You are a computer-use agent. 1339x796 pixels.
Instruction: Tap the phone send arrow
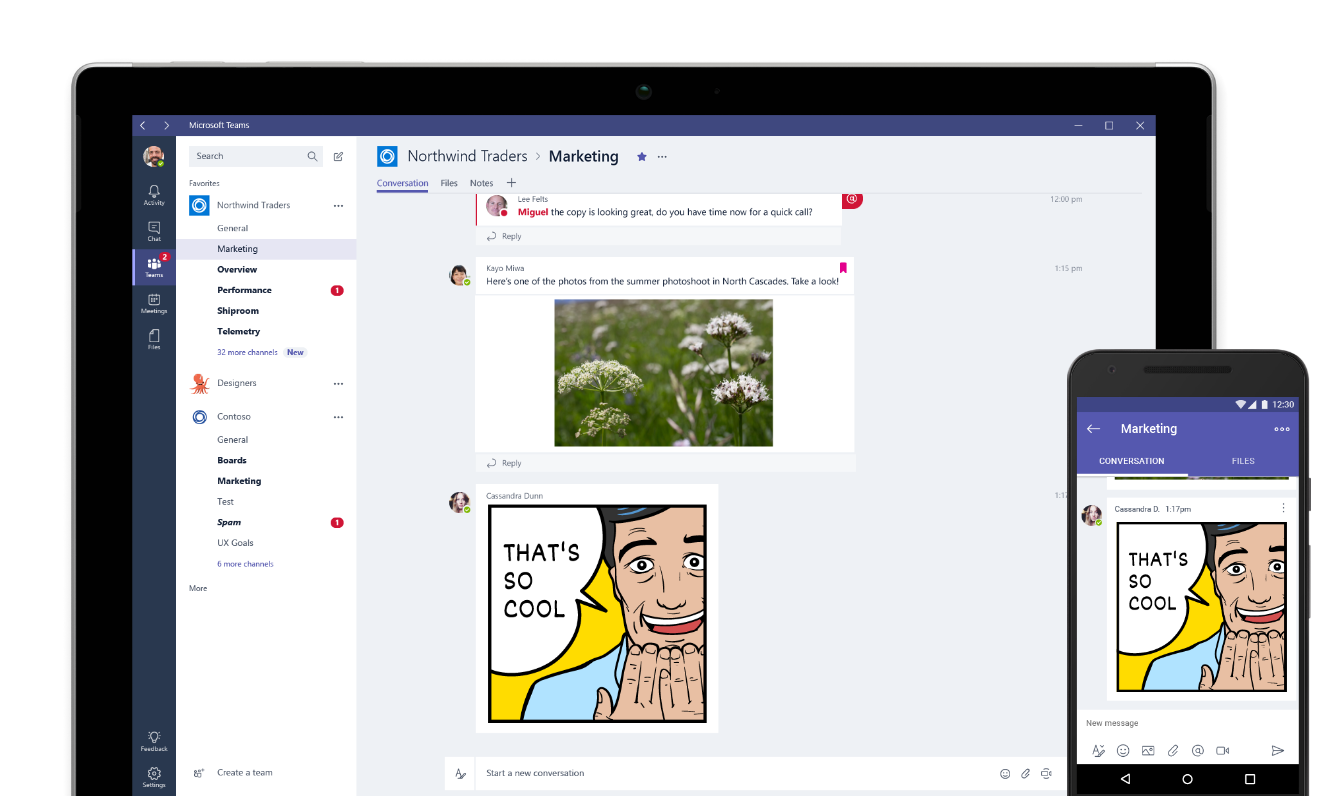click(1277, 750)
